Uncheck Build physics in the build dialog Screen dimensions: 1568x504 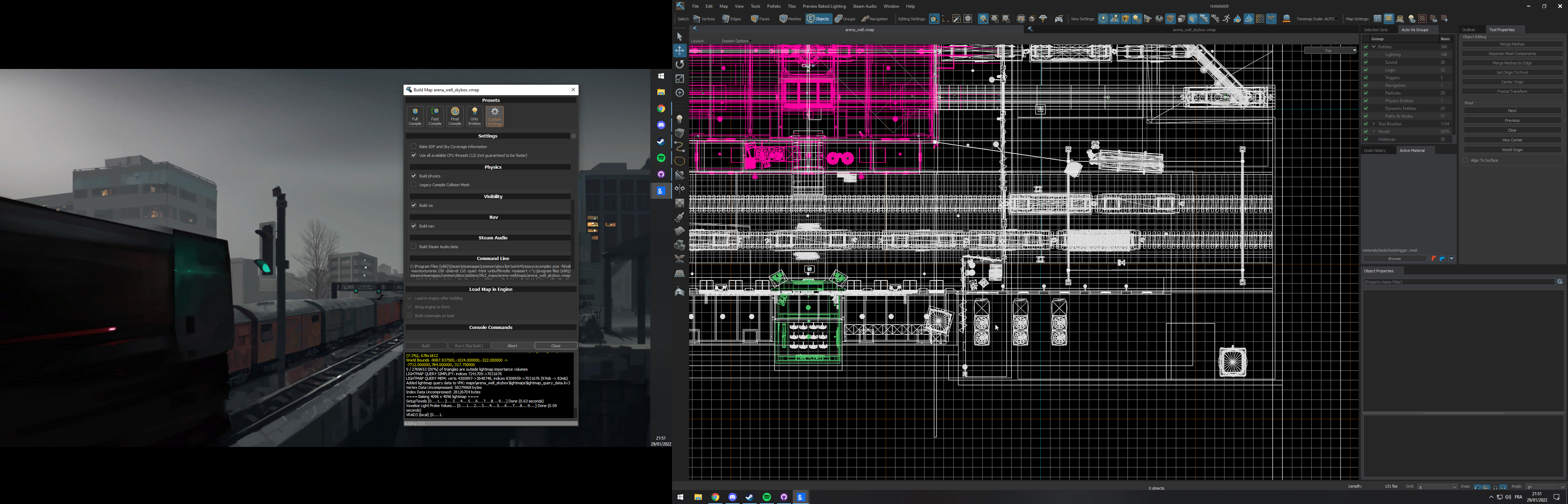pyautogui.click(x=414, y=176)
